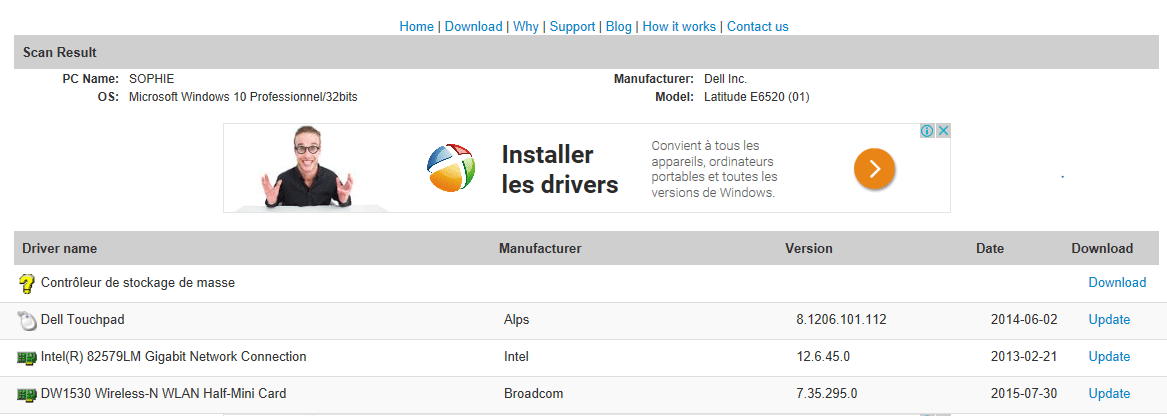Go to the Download menu link
The height and width of the screenshot is (416, 1167).
coord(473,27)
